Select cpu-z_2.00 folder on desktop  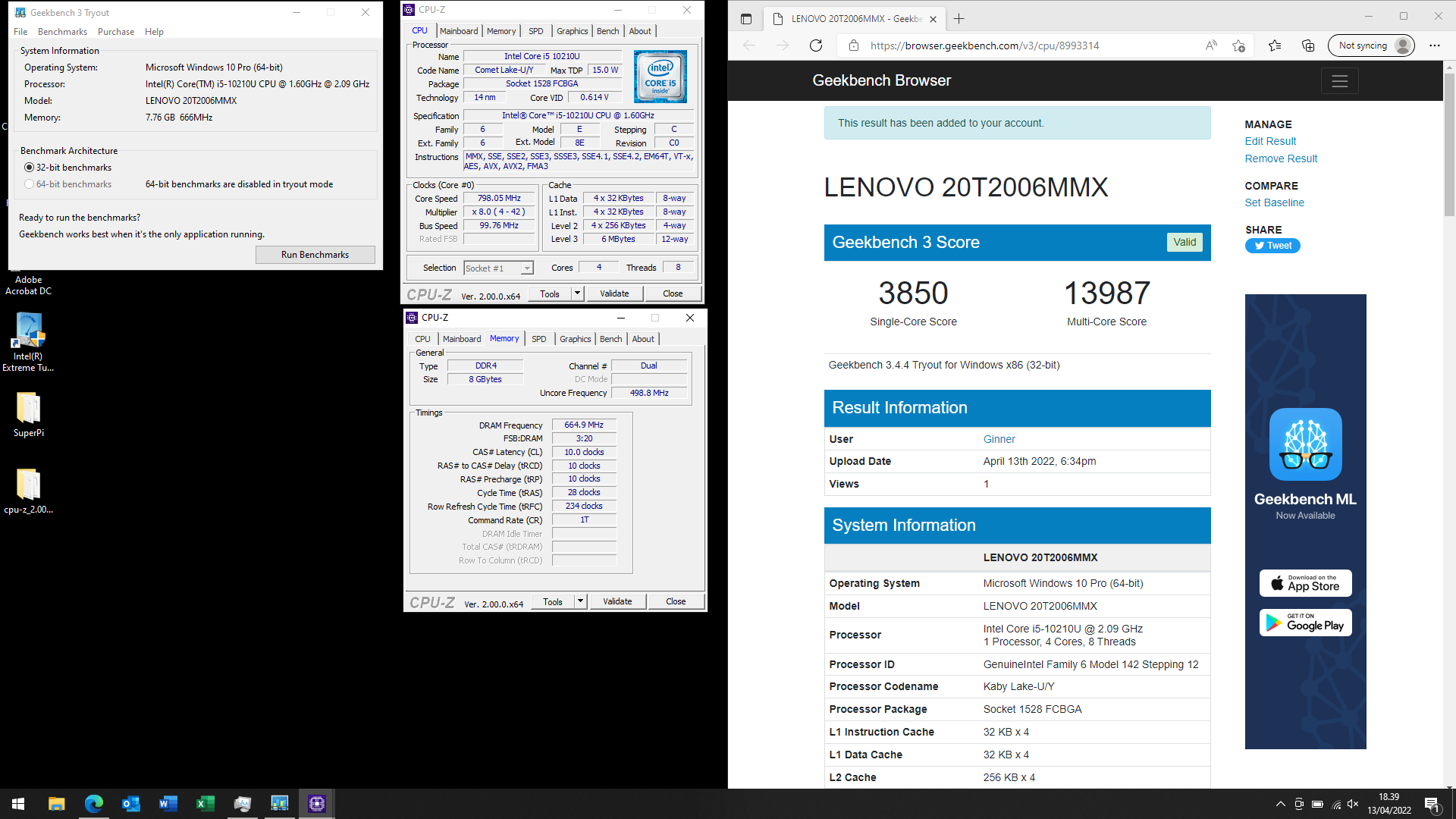28,491
